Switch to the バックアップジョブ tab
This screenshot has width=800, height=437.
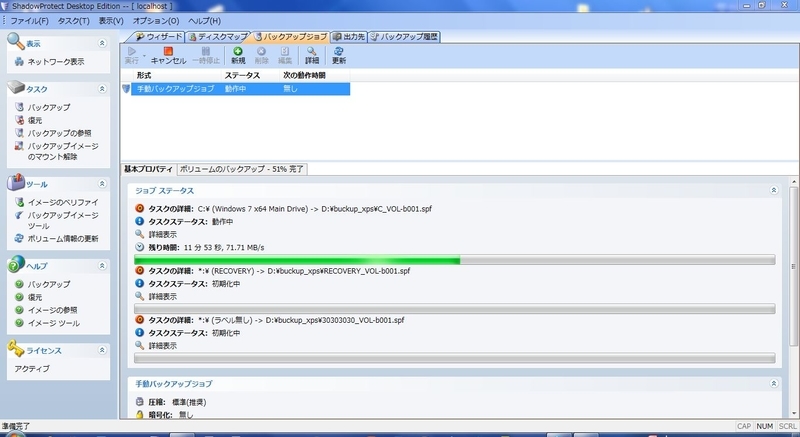click(x=290, y=37)
